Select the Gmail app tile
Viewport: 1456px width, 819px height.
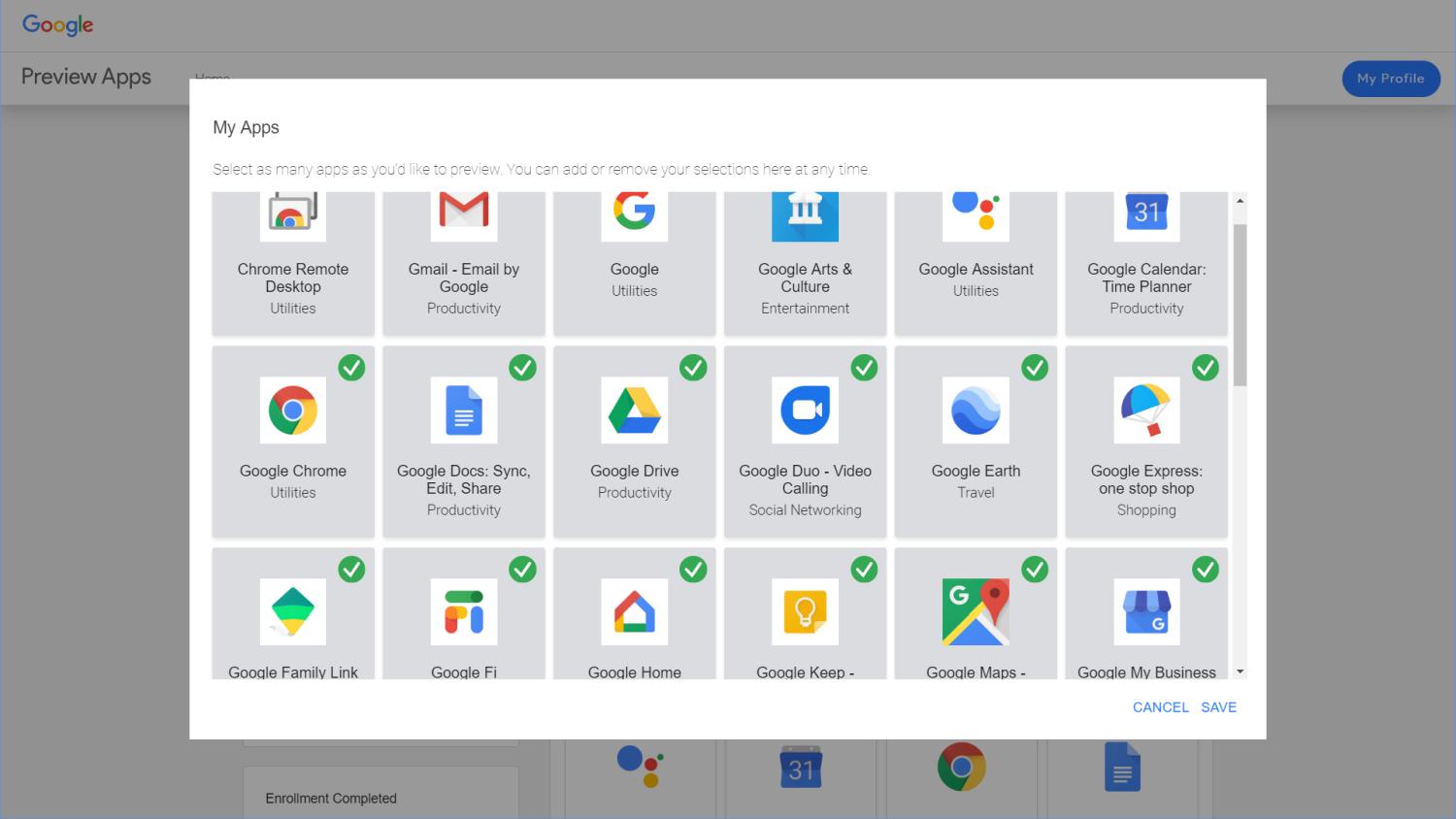(464, 263)
